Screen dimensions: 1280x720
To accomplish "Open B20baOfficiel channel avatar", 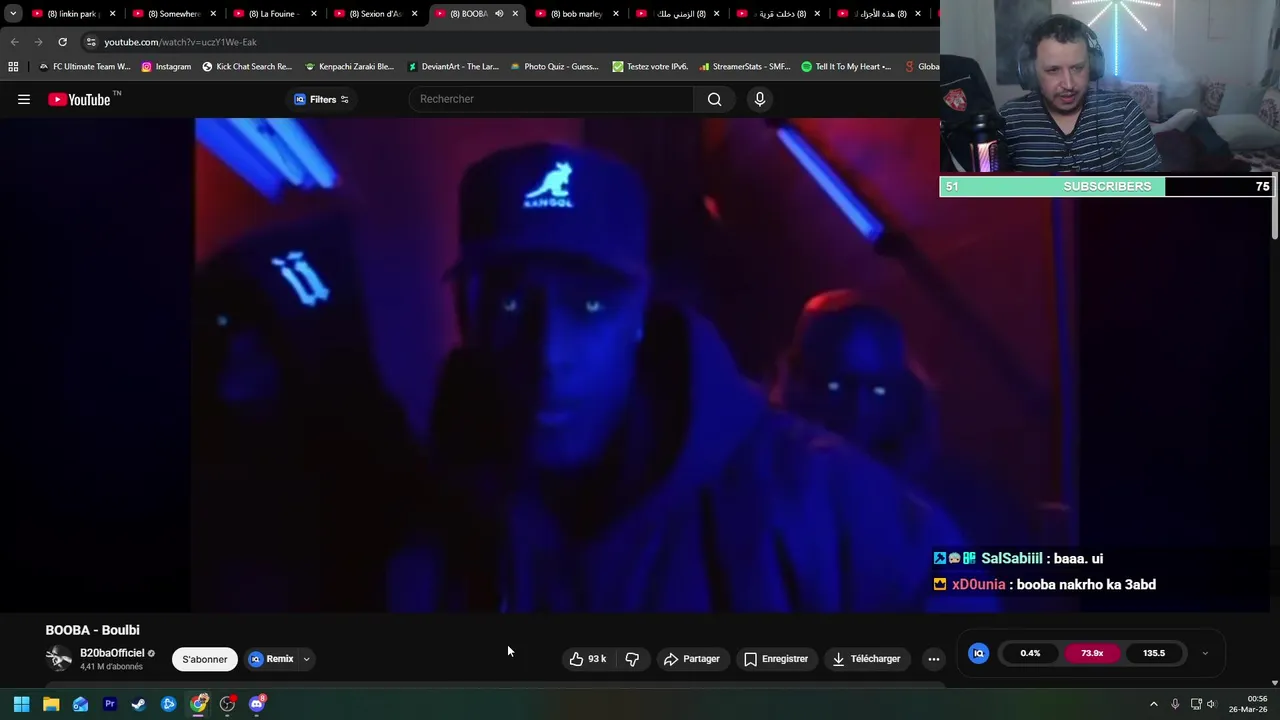I will point(59,658).
